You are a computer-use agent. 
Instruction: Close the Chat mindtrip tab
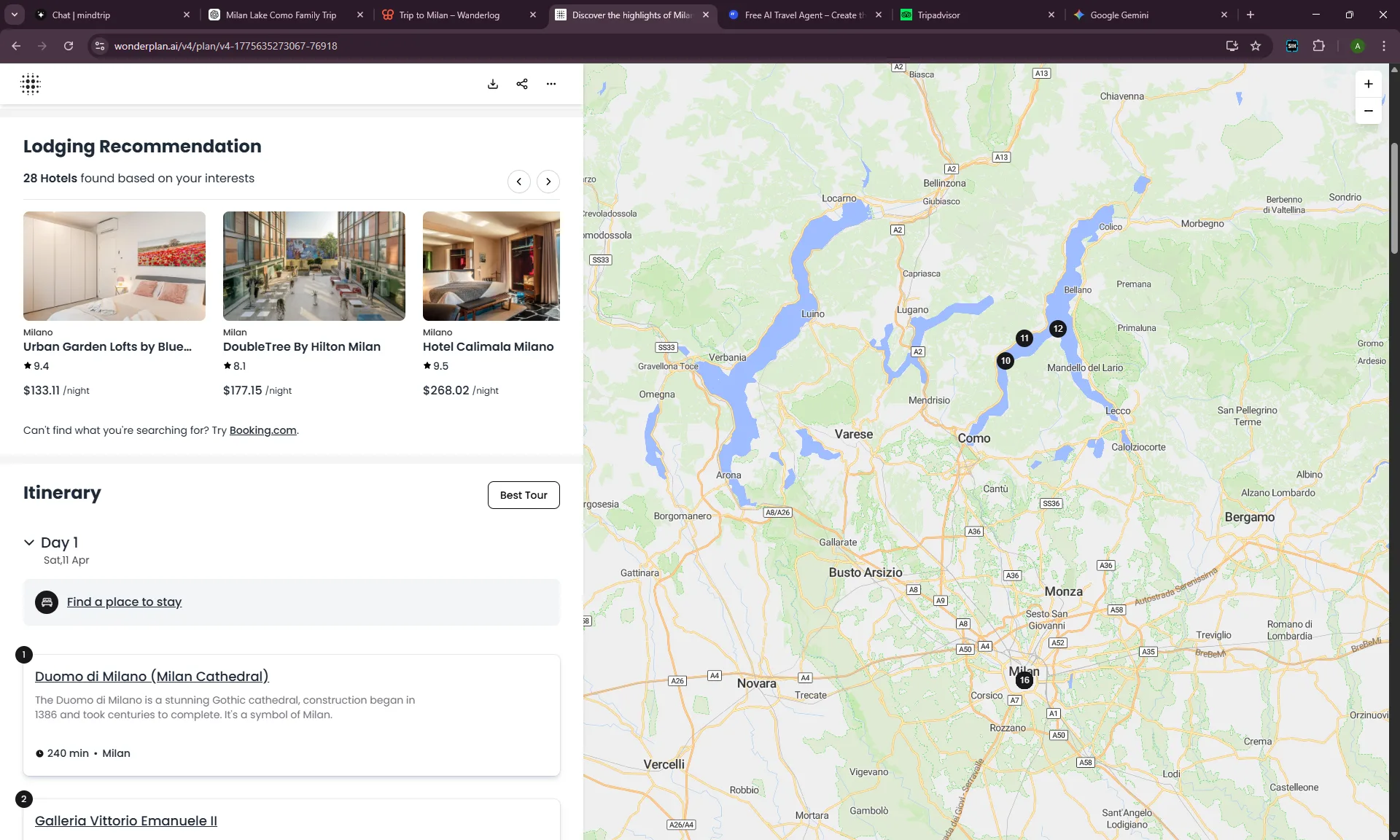coord(187,15)
